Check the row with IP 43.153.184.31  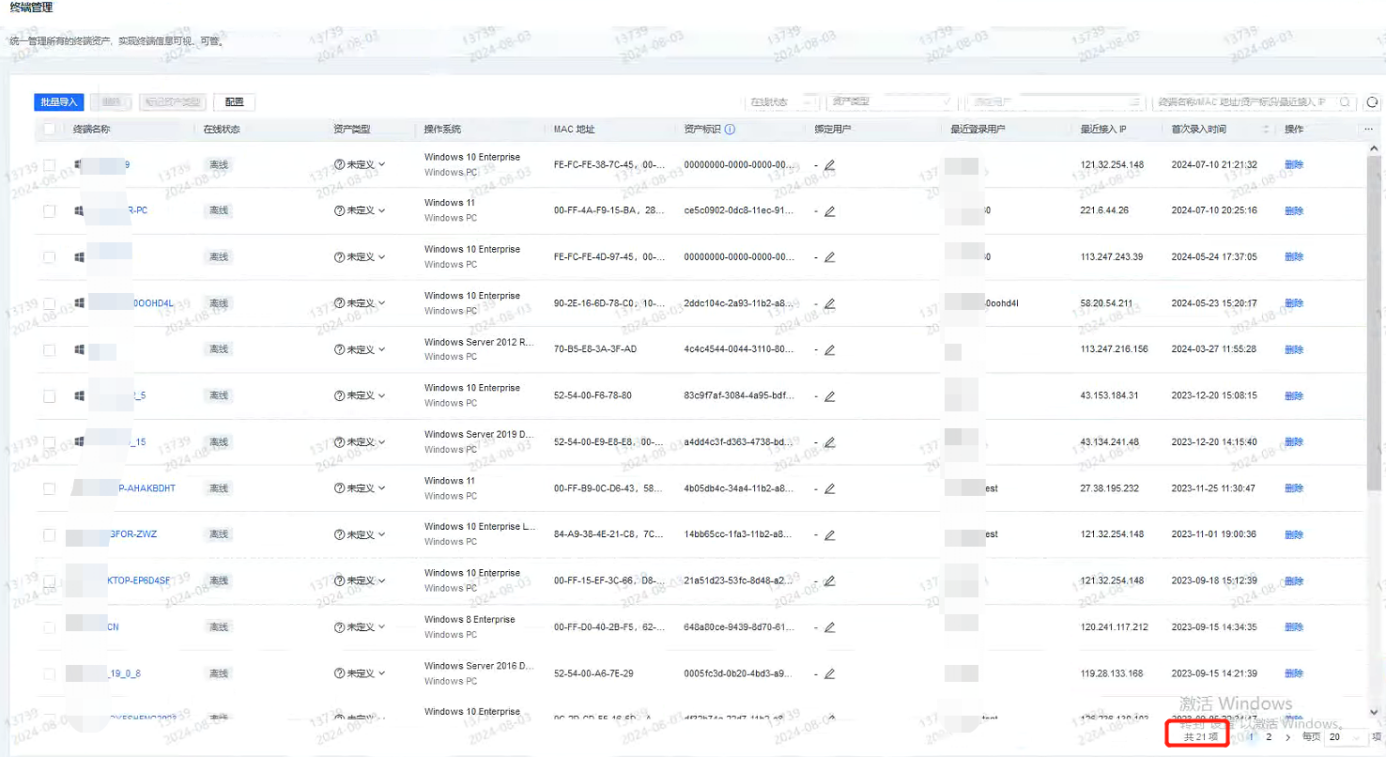(49, 396)
